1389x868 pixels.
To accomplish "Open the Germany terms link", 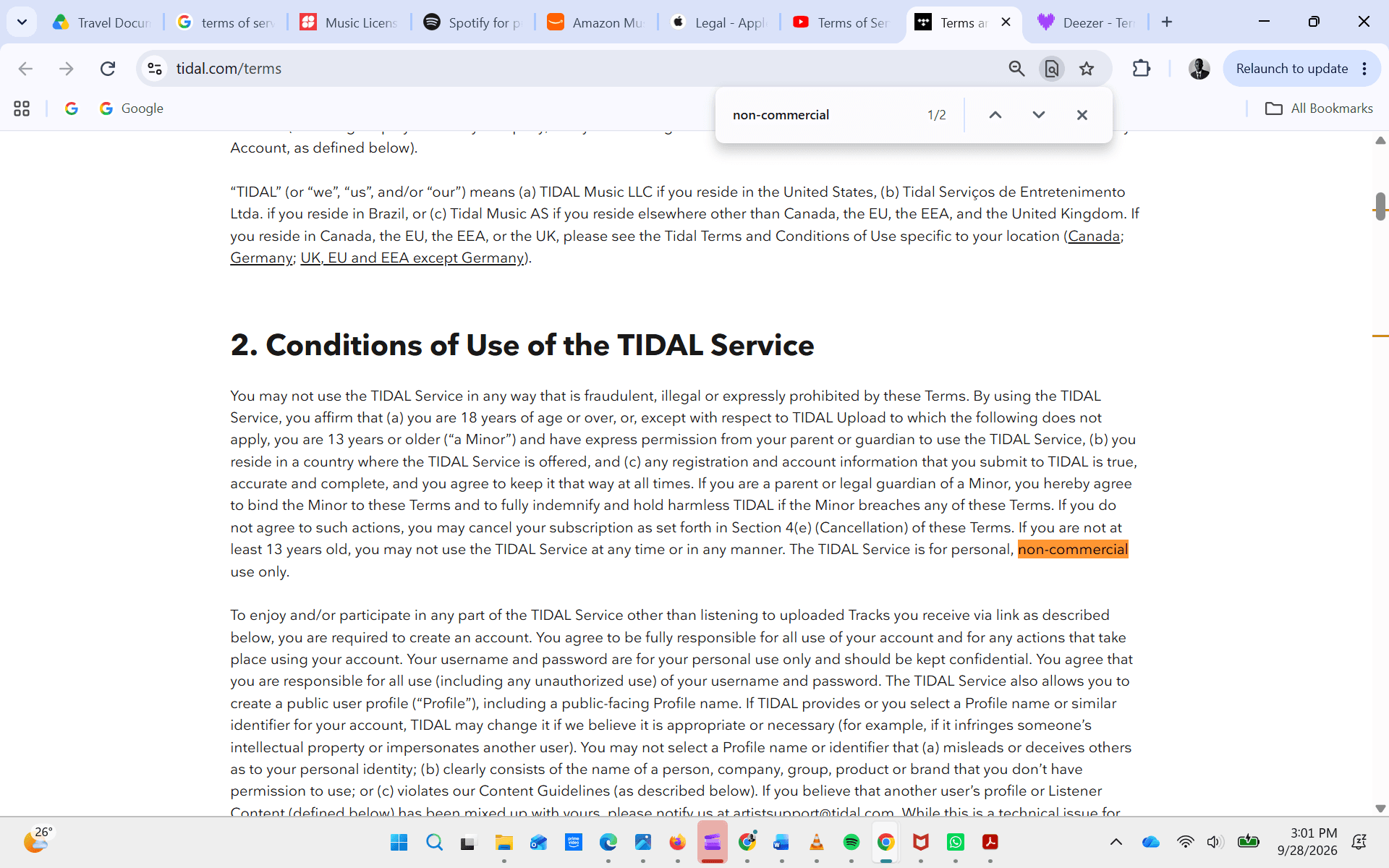I will [261, 258].
